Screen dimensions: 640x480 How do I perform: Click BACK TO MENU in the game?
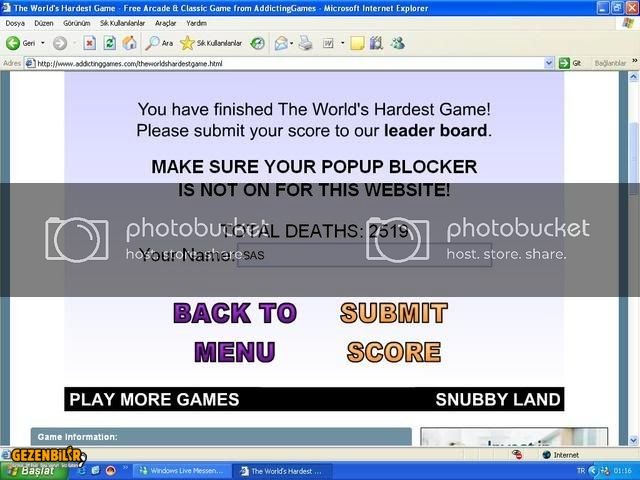235,332
